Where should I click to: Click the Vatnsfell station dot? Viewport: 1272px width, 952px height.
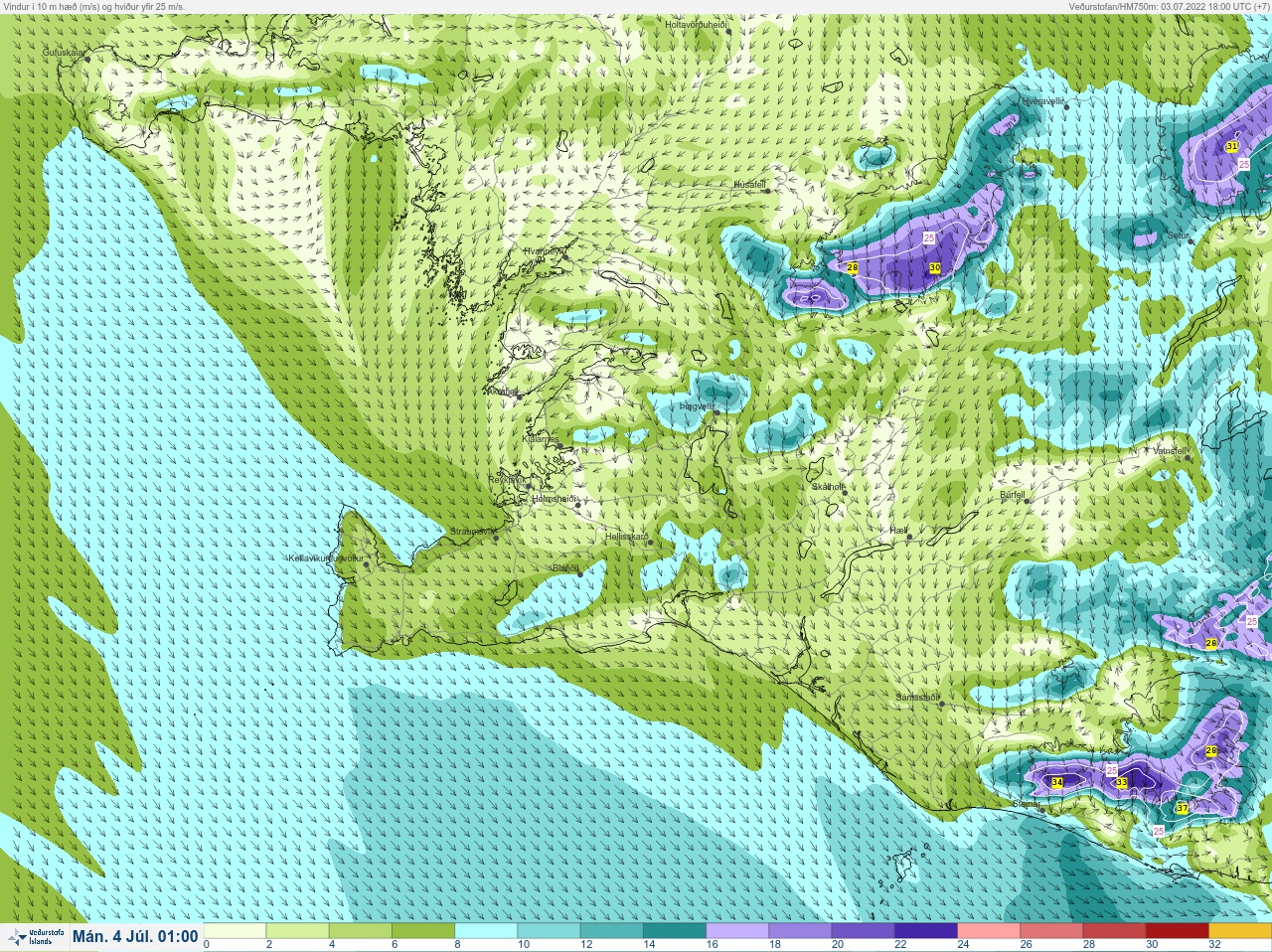[x=1189, y=457]
